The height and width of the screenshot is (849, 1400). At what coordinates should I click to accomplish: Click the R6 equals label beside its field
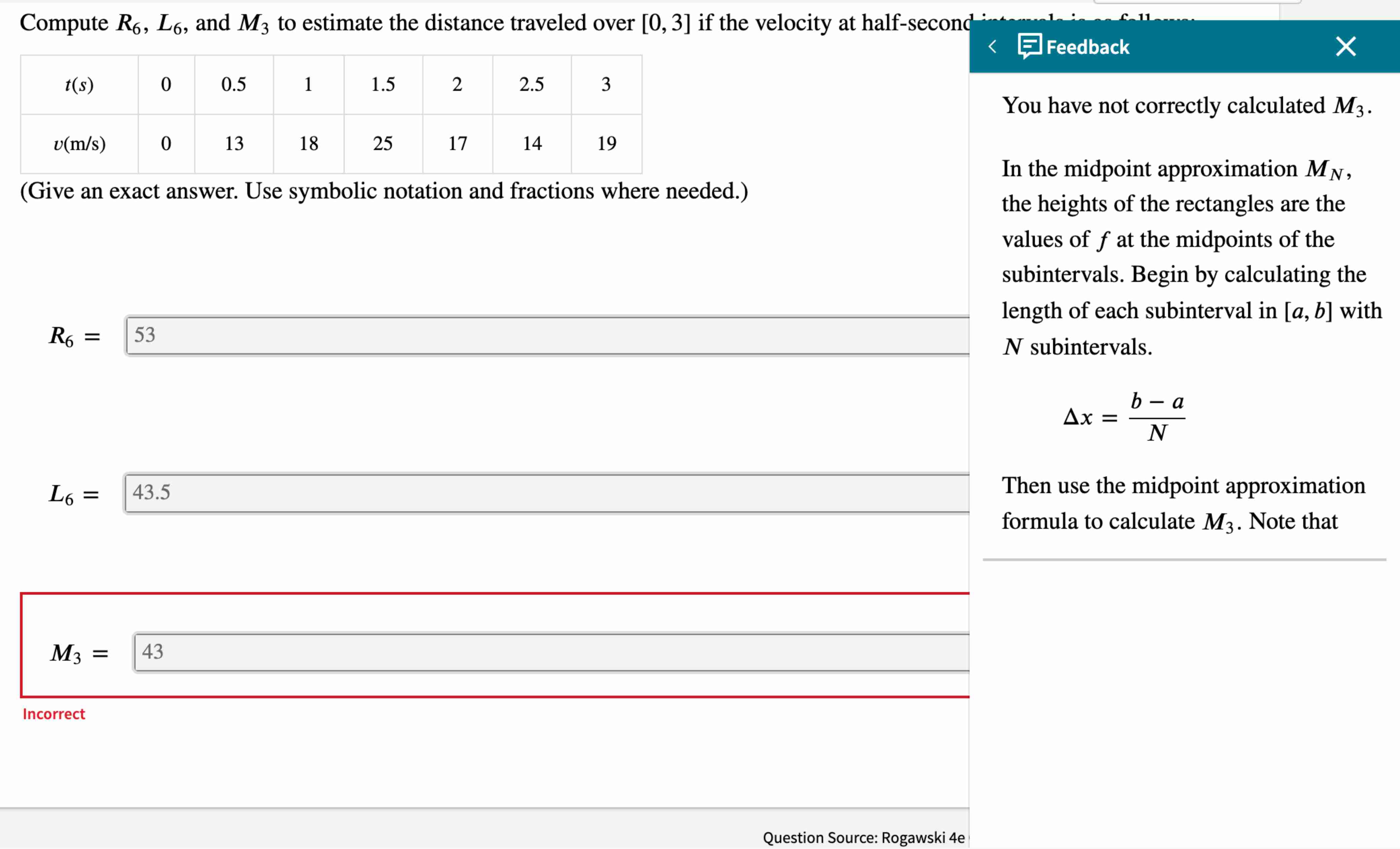(x=74, y=336)
